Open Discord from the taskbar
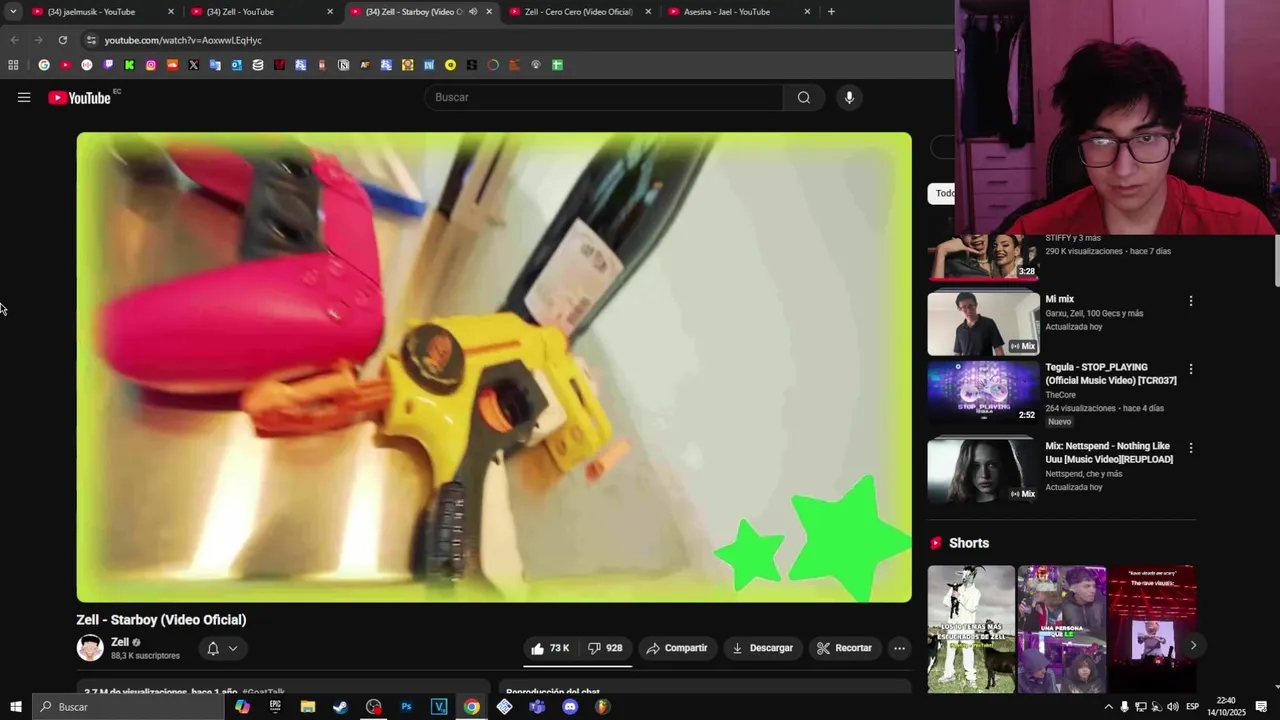Image resolution: width=1280 pixels, height=720 pixels. pos(570,707)
